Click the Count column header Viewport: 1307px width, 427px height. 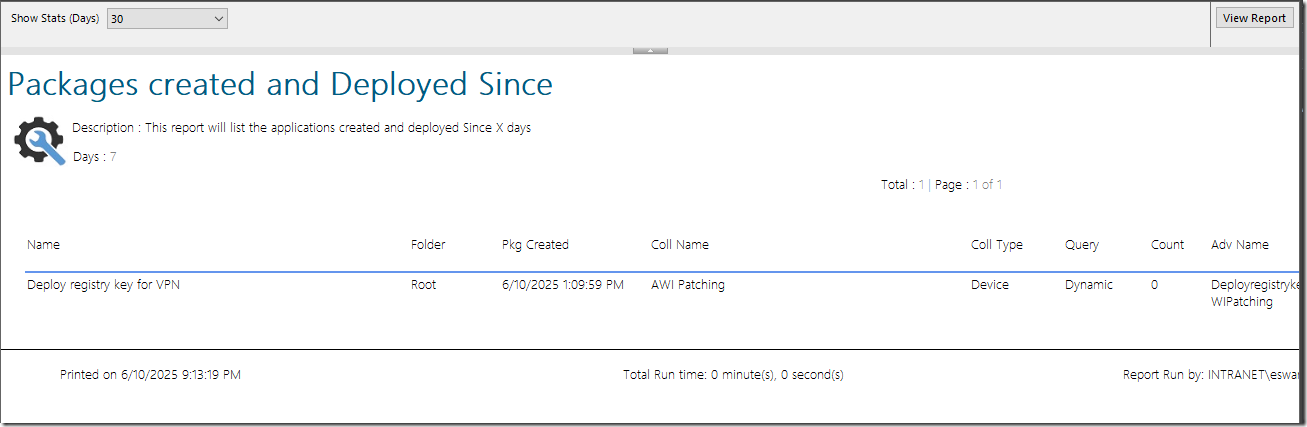pyautogui.click(x=1167, y=244)
